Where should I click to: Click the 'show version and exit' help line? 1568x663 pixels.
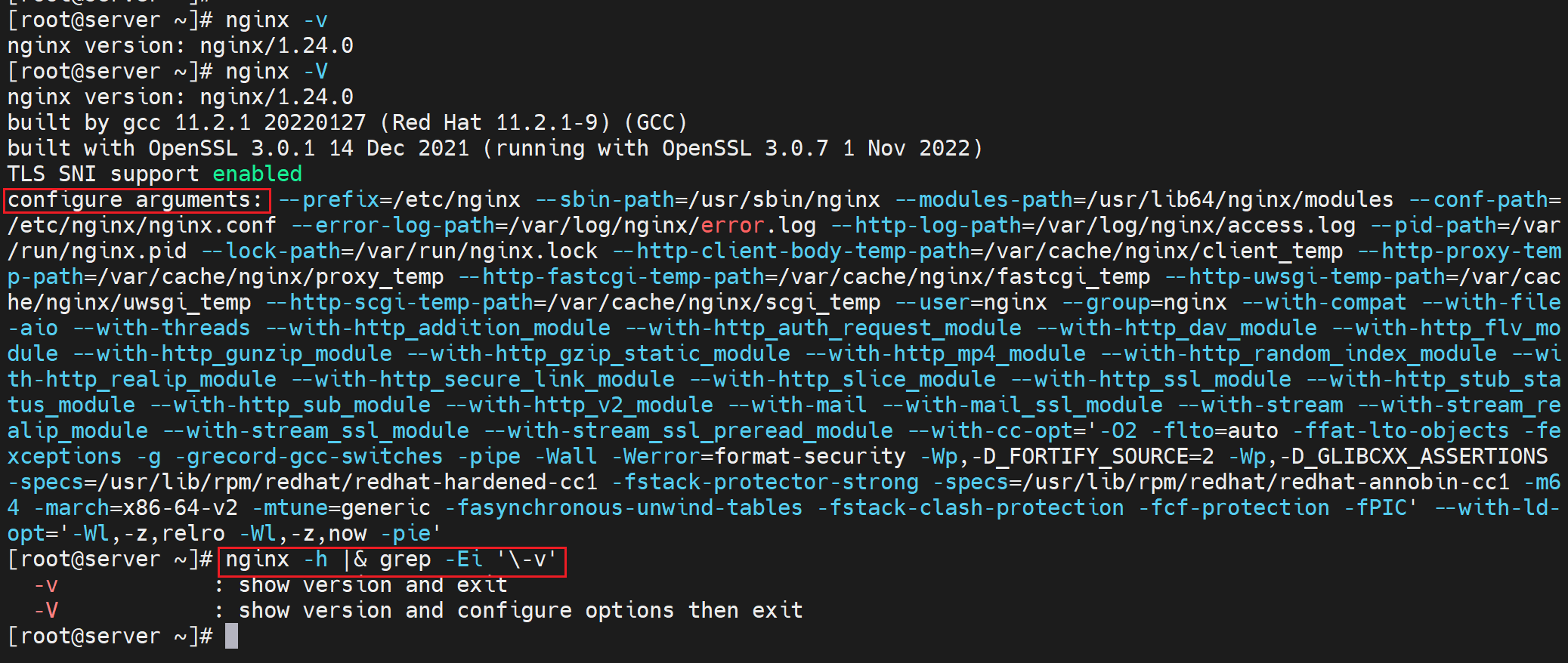pos(373,585)
